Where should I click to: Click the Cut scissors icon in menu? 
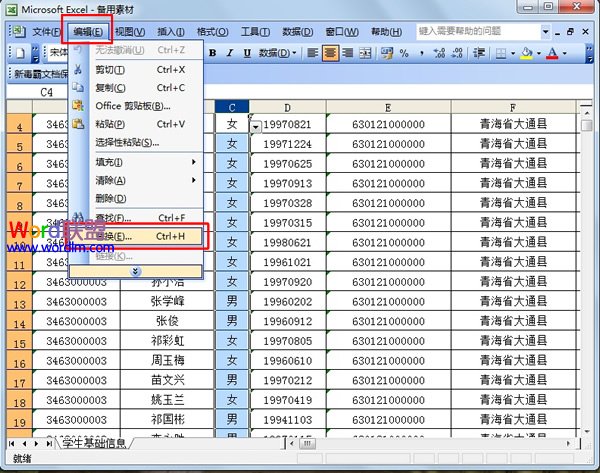pyautogui.click(x=78, y=70)
